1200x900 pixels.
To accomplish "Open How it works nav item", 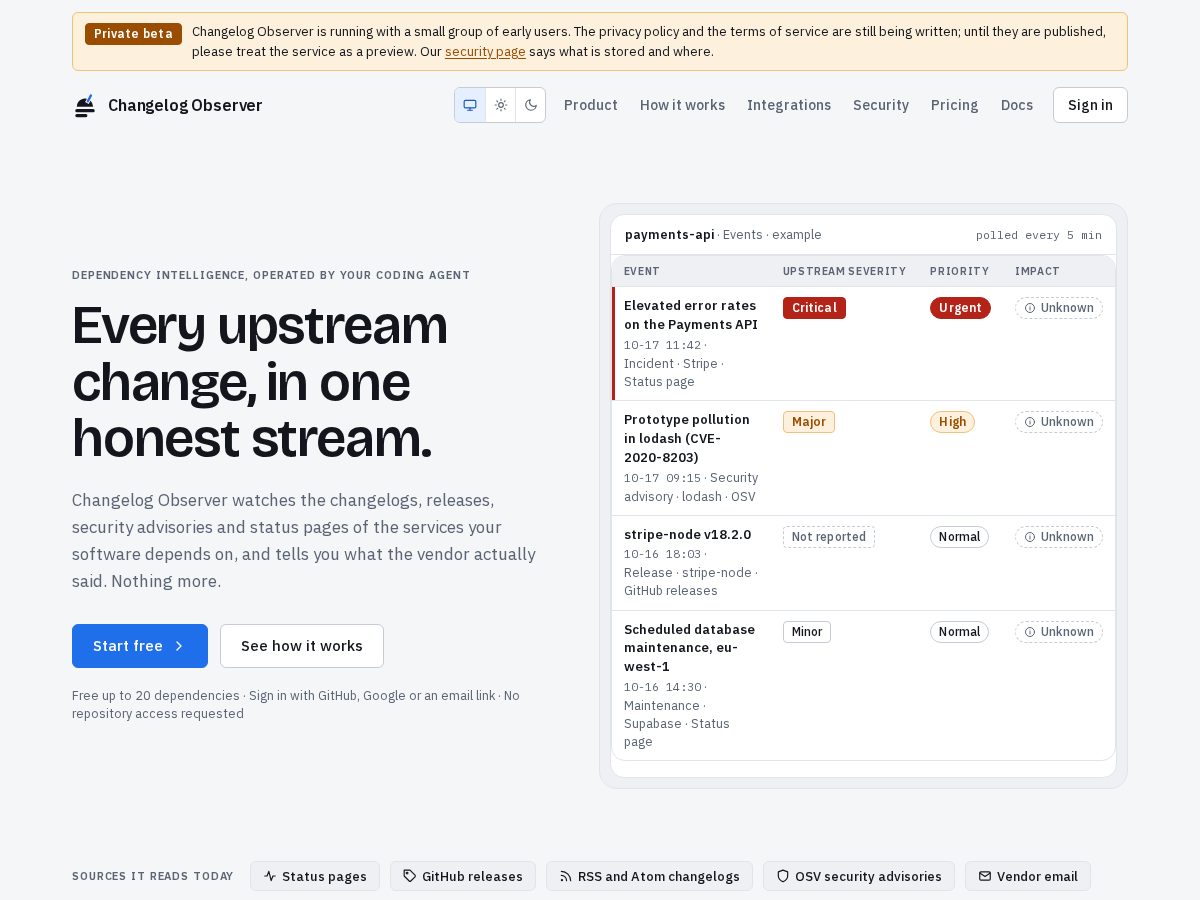I will click(x=682, y=105).
